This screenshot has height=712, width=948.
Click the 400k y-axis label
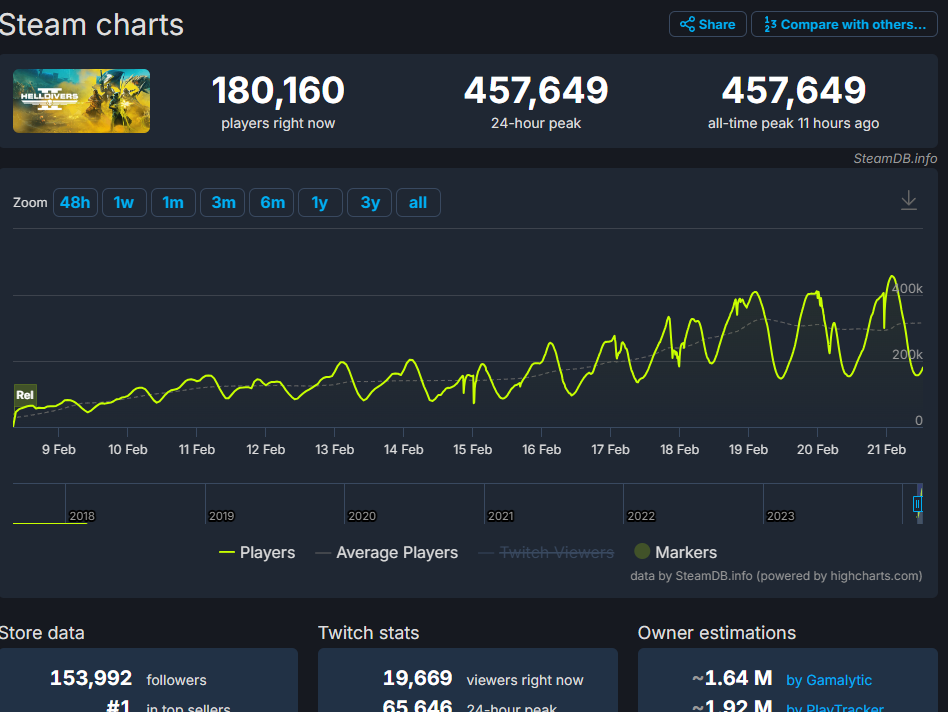click(x=907, y=289)
